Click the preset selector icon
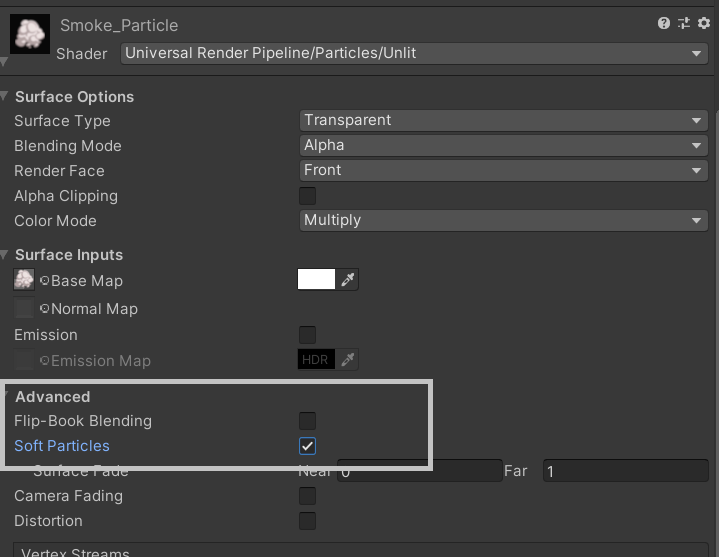This screenshot has height=557, width=719. [x=684, y=23]
